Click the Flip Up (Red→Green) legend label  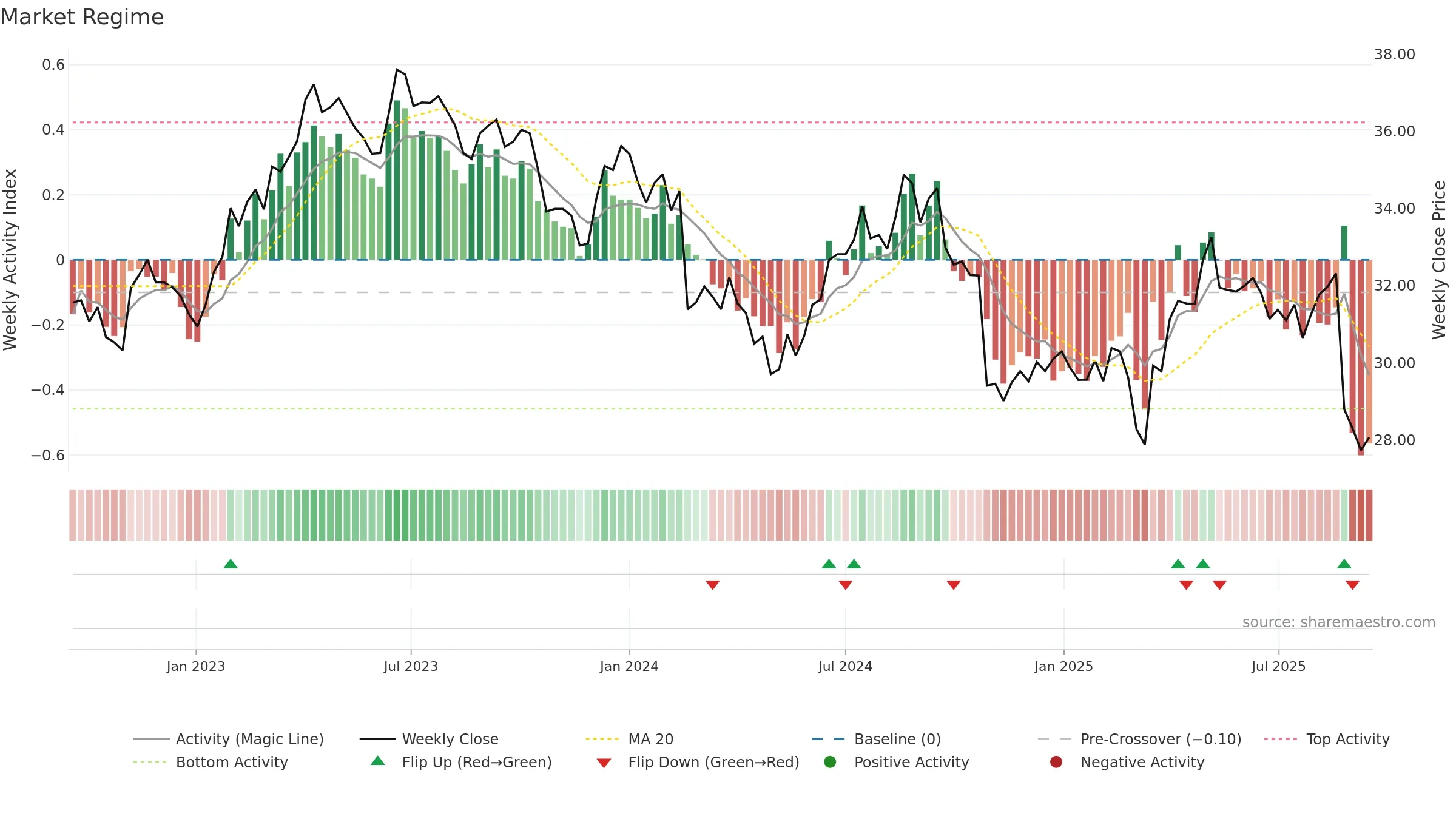477,762
